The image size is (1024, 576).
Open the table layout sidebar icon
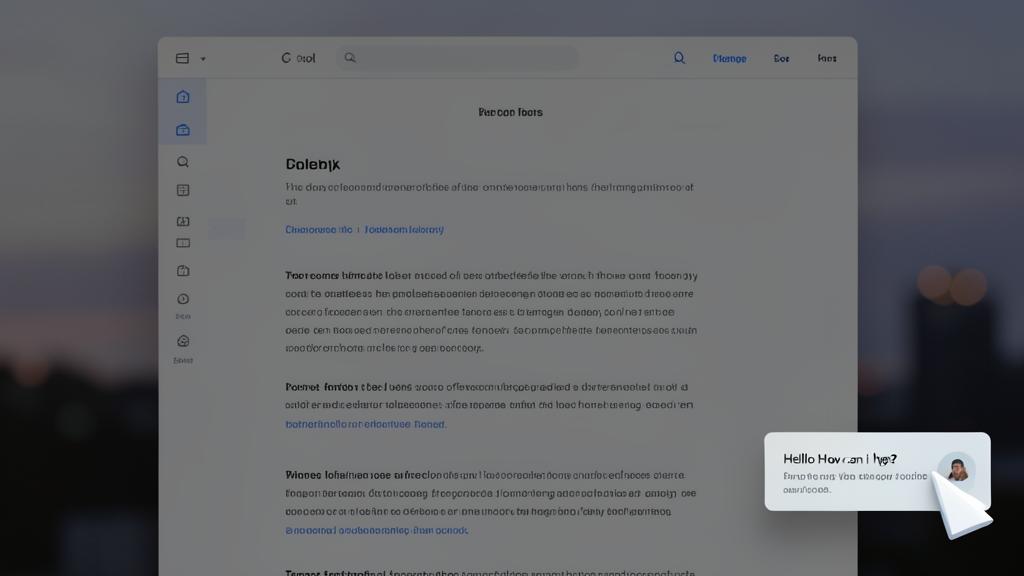tap(183, 190)
